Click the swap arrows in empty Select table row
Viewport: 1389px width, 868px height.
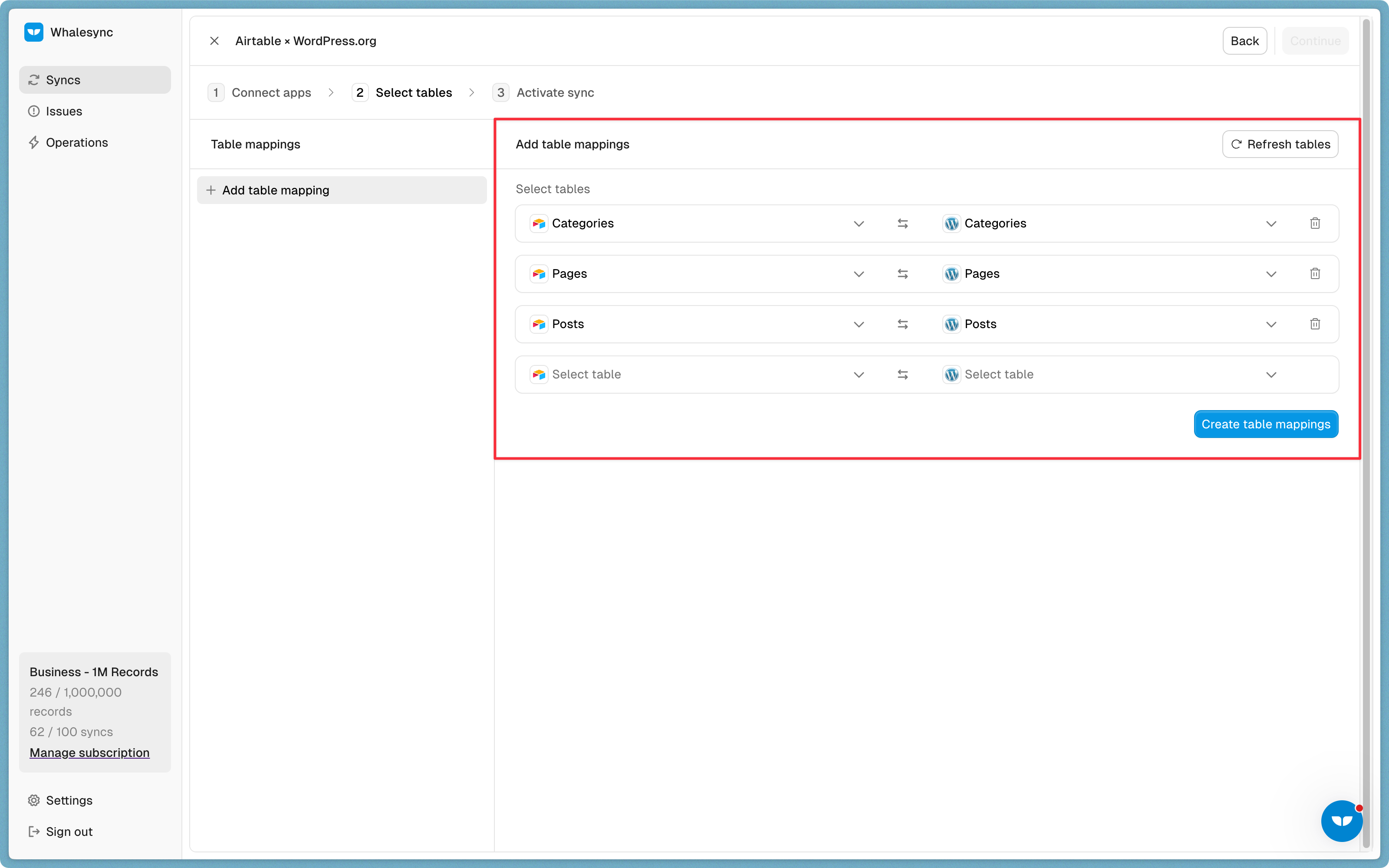[902, 375]
